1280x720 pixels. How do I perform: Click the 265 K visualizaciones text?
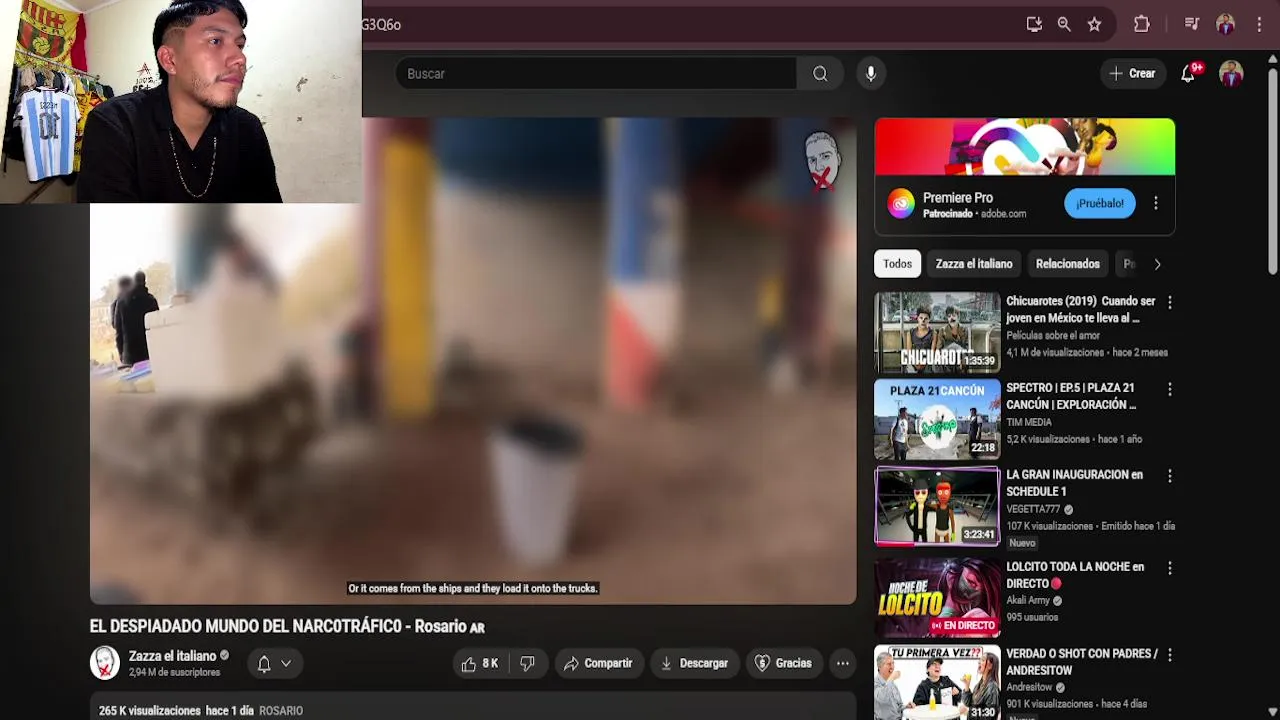[150, 710]
